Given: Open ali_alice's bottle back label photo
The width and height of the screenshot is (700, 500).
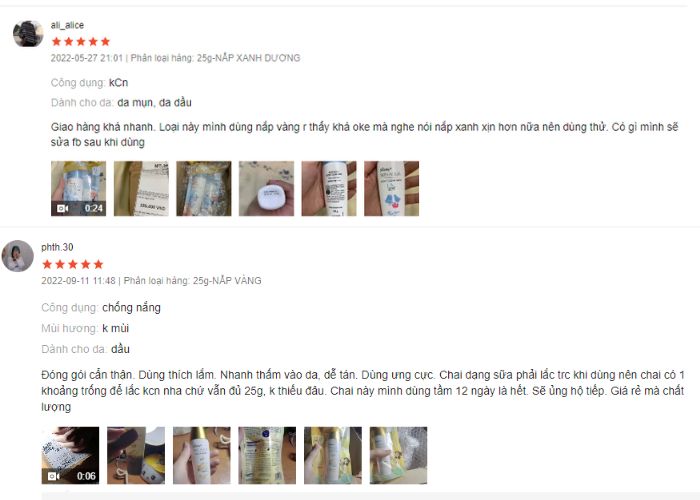Looking at the screenshot, I should point(329,188).
